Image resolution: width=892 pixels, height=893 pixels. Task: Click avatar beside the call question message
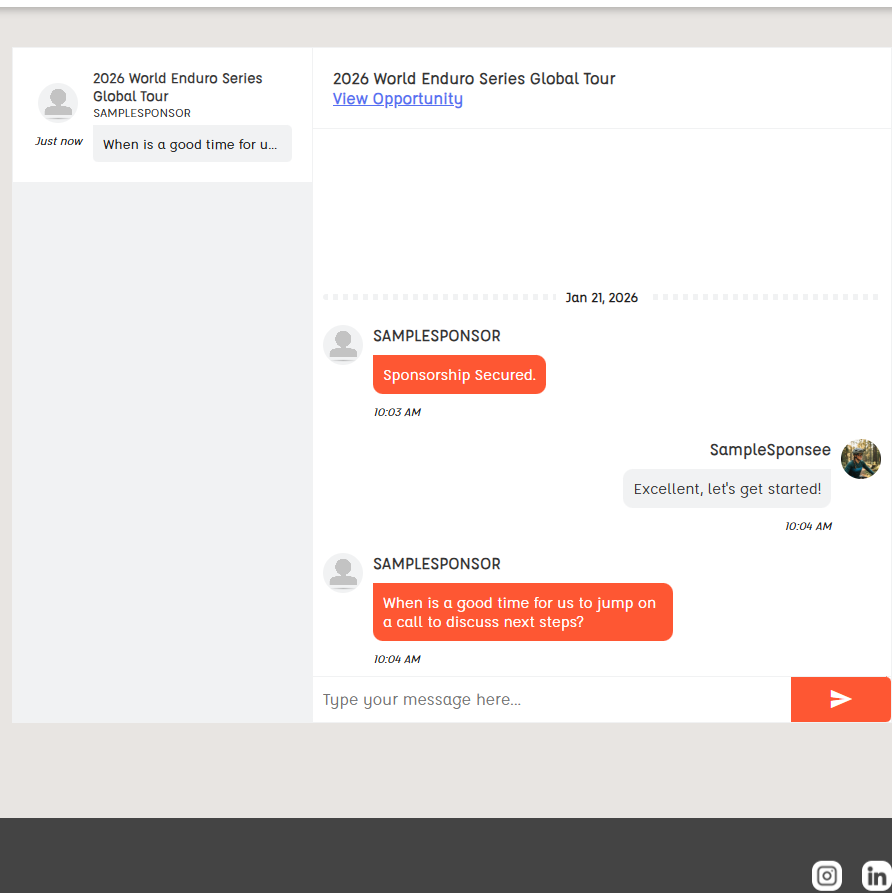pos(343,573)
